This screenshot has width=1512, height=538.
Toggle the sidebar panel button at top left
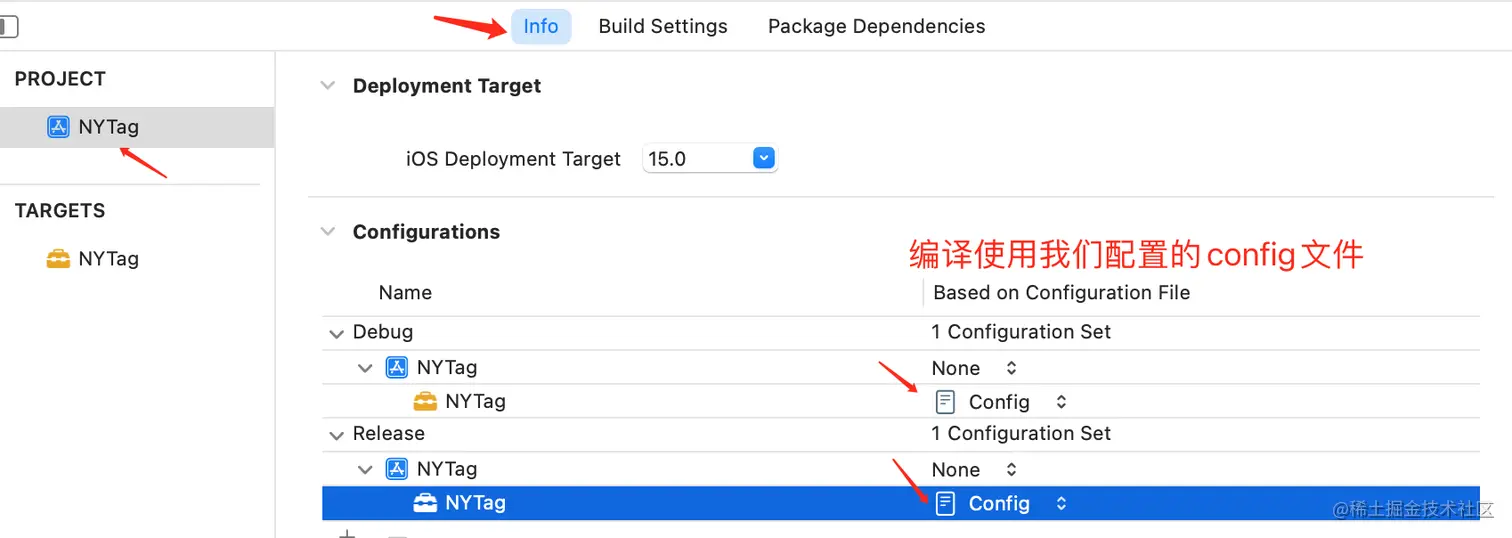click(8, 27)
